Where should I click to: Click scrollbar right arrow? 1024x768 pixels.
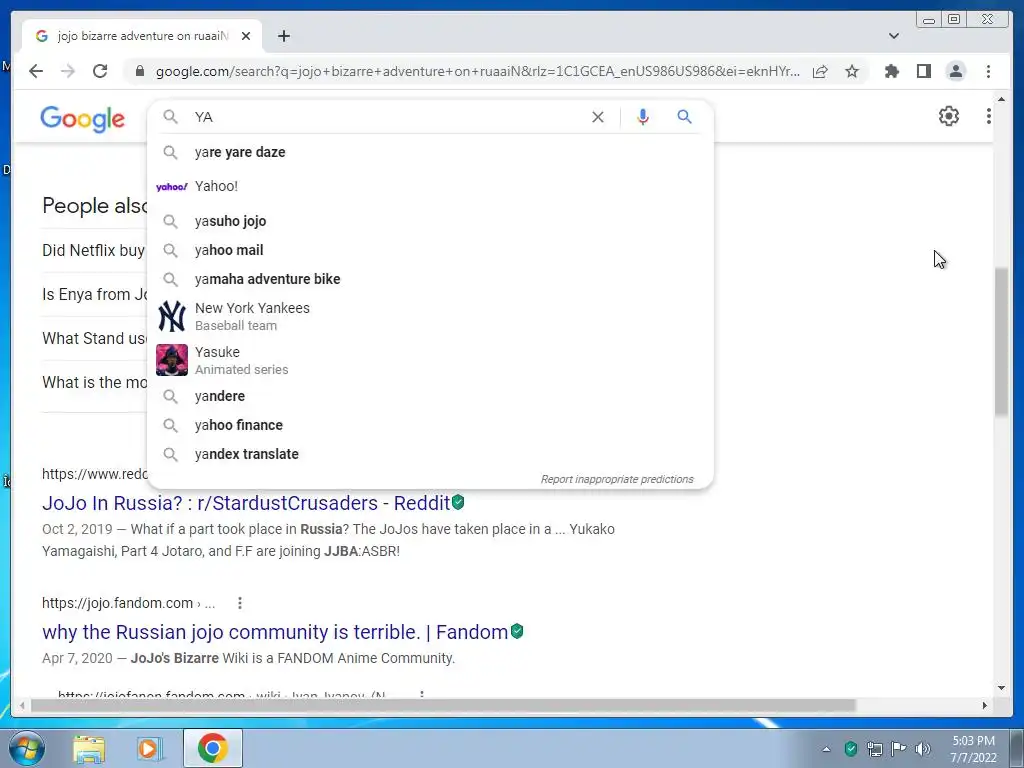tap(985, 705)
